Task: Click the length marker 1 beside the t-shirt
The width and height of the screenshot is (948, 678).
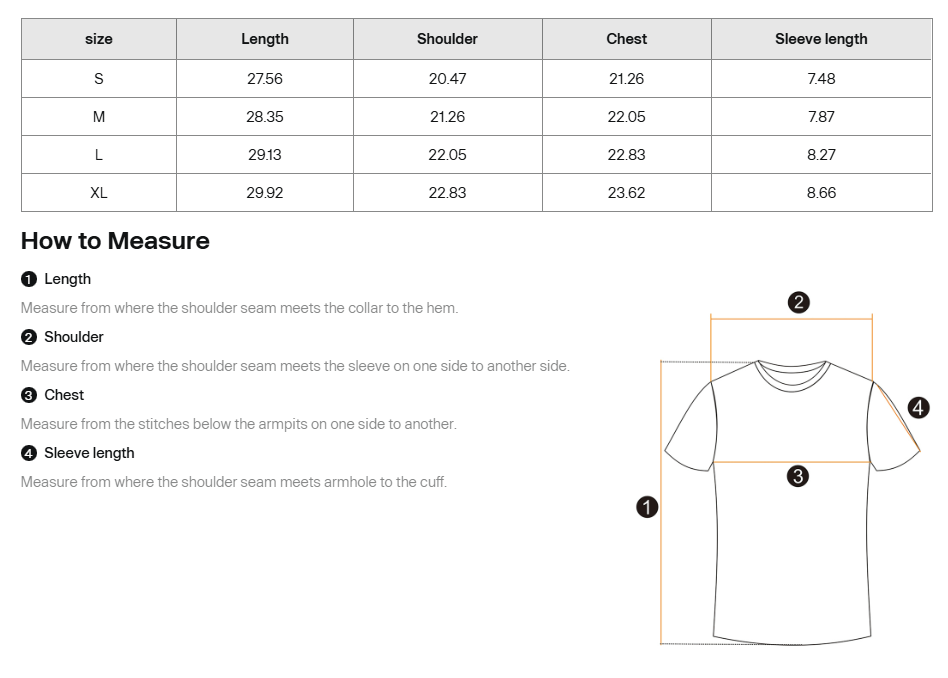Action: pos(647,507)
